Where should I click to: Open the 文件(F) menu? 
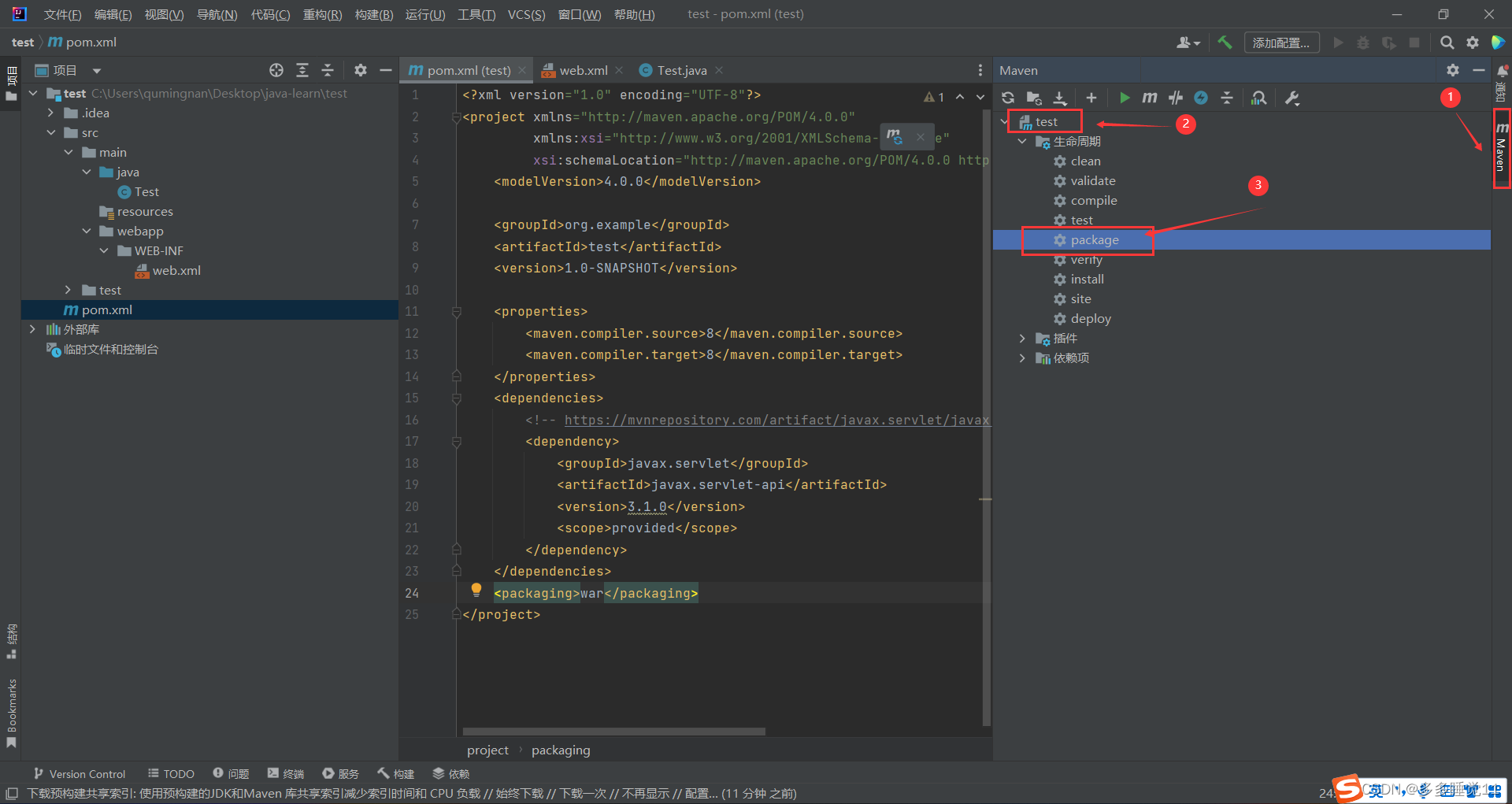point(63,14)
